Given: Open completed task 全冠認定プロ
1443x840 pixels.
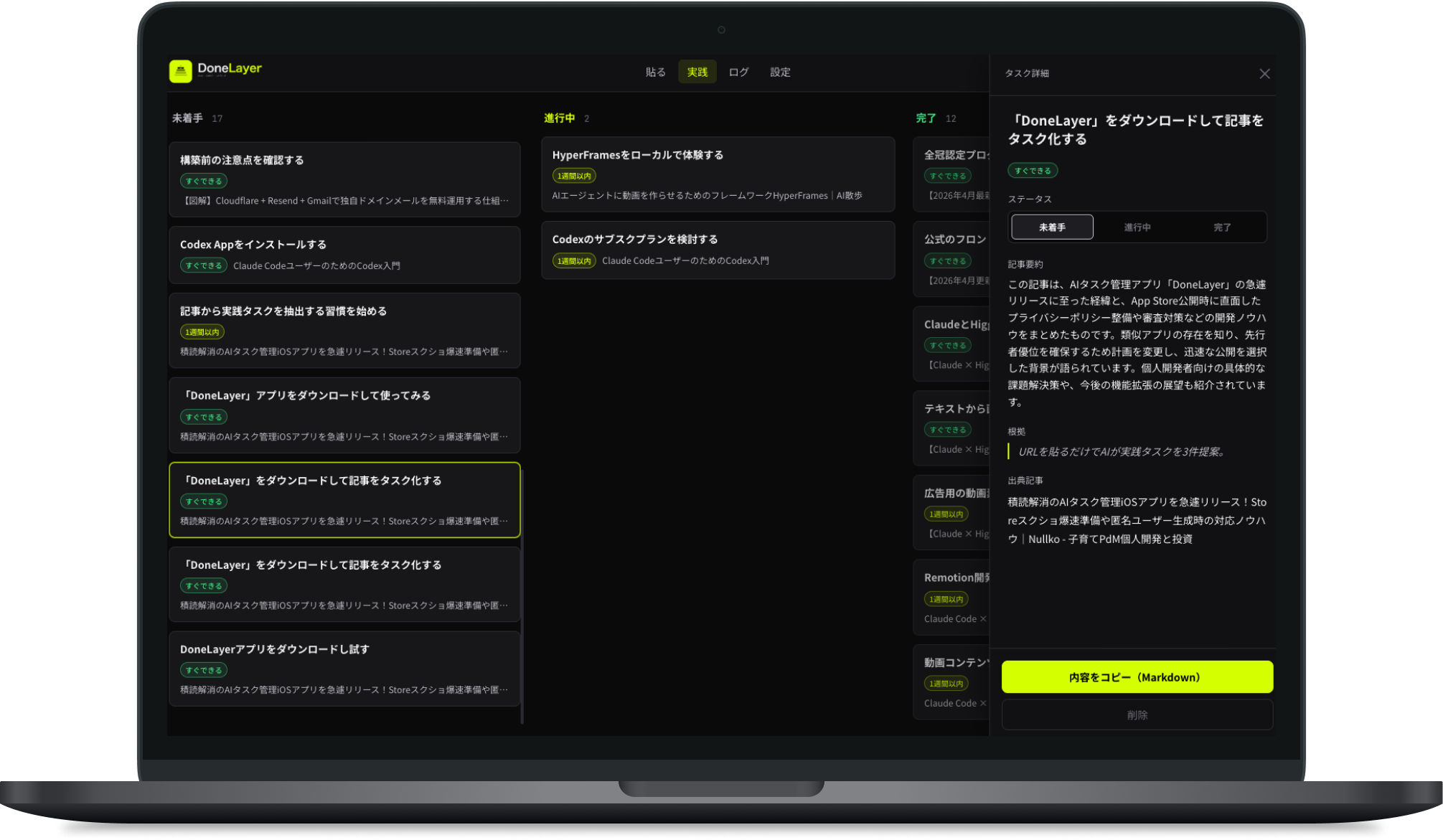Looking at the screenshot, I should tap(952, 174).
